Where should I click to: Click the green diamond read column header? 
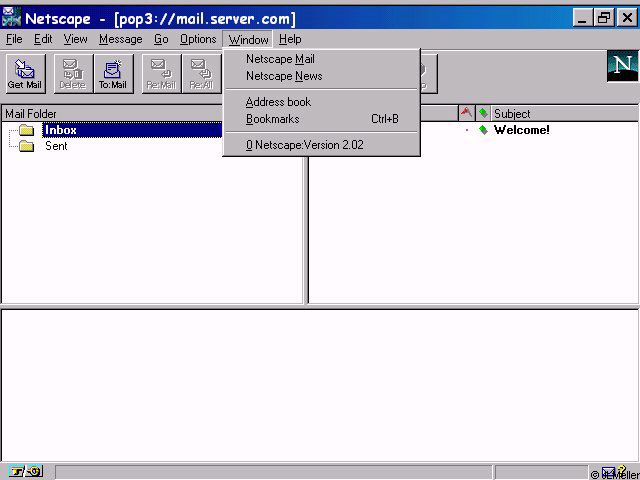click(483, 113)
